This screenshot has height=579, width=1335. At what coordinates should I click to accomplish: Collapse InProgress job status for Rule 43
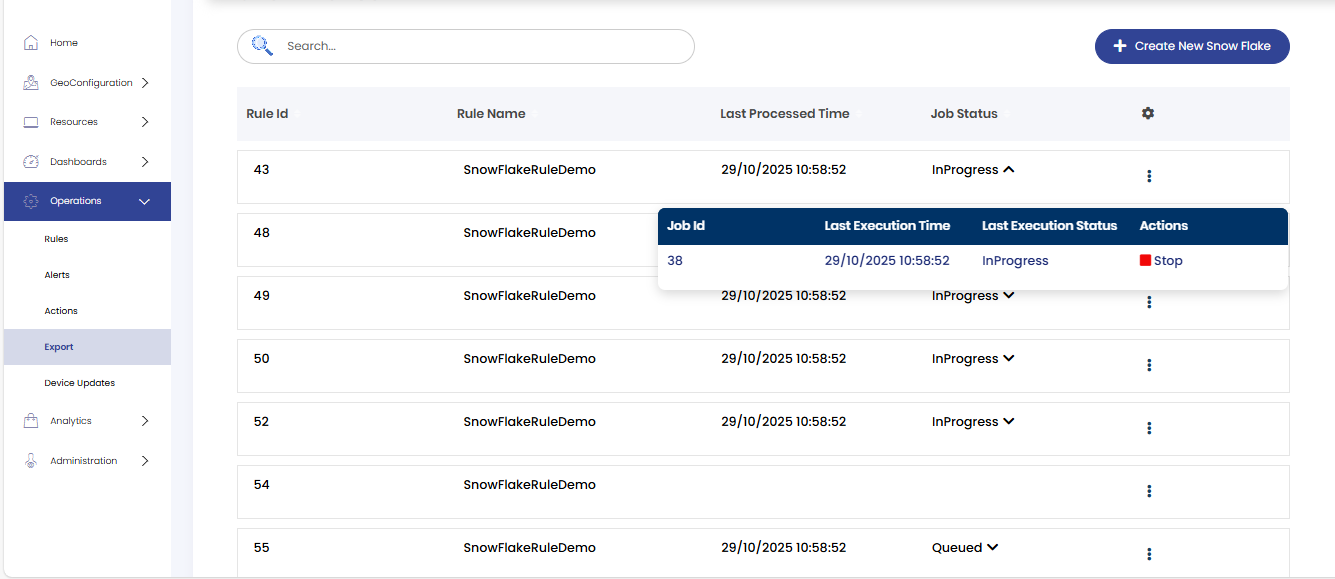point(1008,170)
